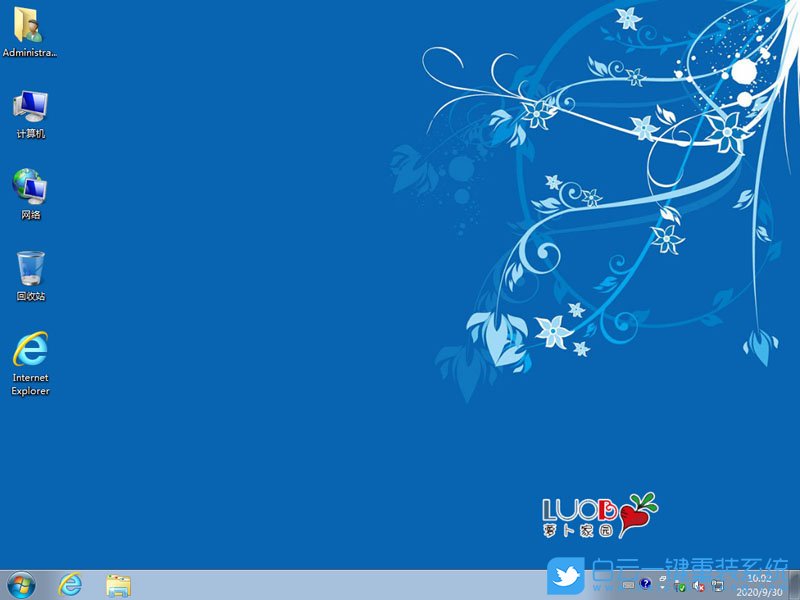Click an empty area of the taskbar
800x600 pixels.
pos(350,585)
